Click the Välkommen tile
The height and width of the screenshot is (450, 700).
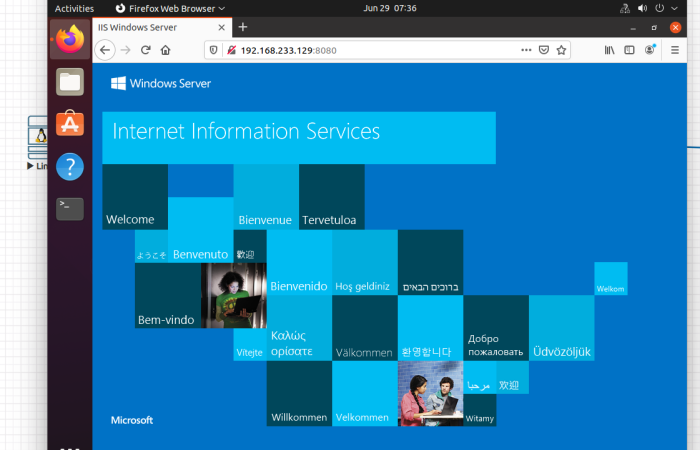[x=365, y=328]
